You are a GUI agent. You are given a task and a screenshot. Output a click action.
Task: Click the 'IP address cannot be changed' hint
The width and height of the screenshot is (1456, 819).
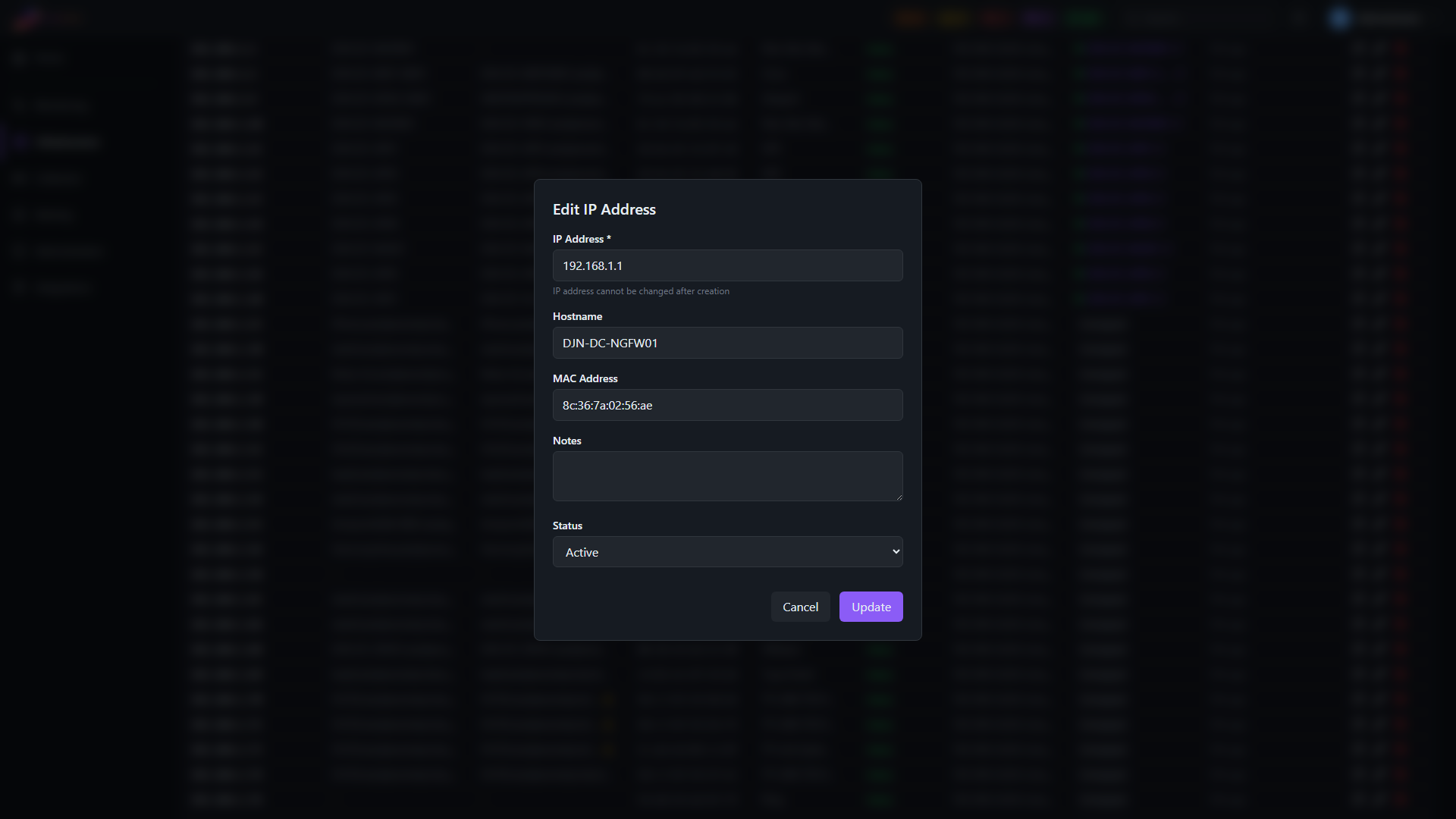[641, 291]
